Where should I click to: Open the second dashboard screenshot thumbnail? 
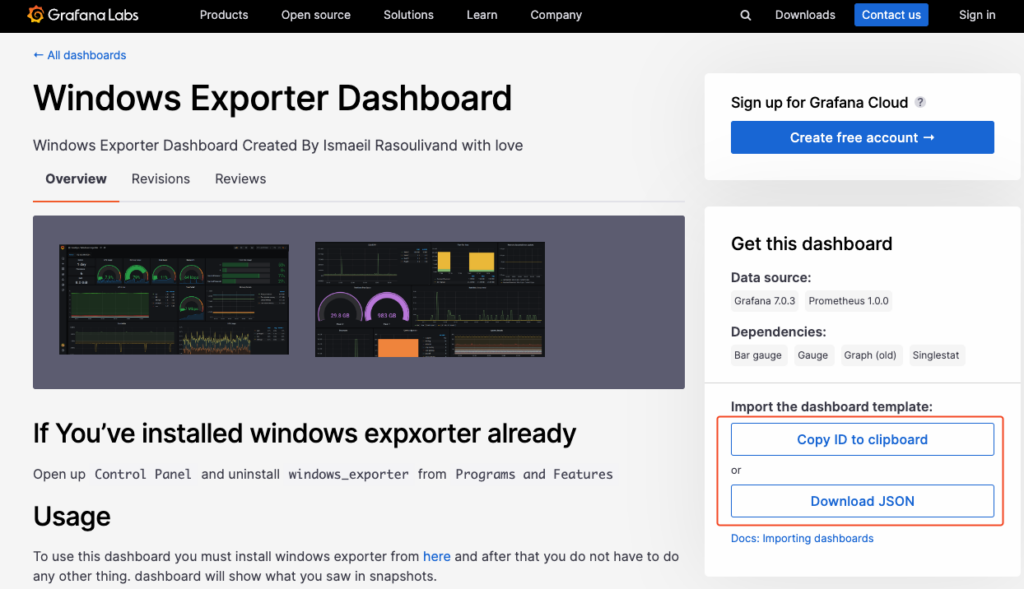(x=430, y=300)
